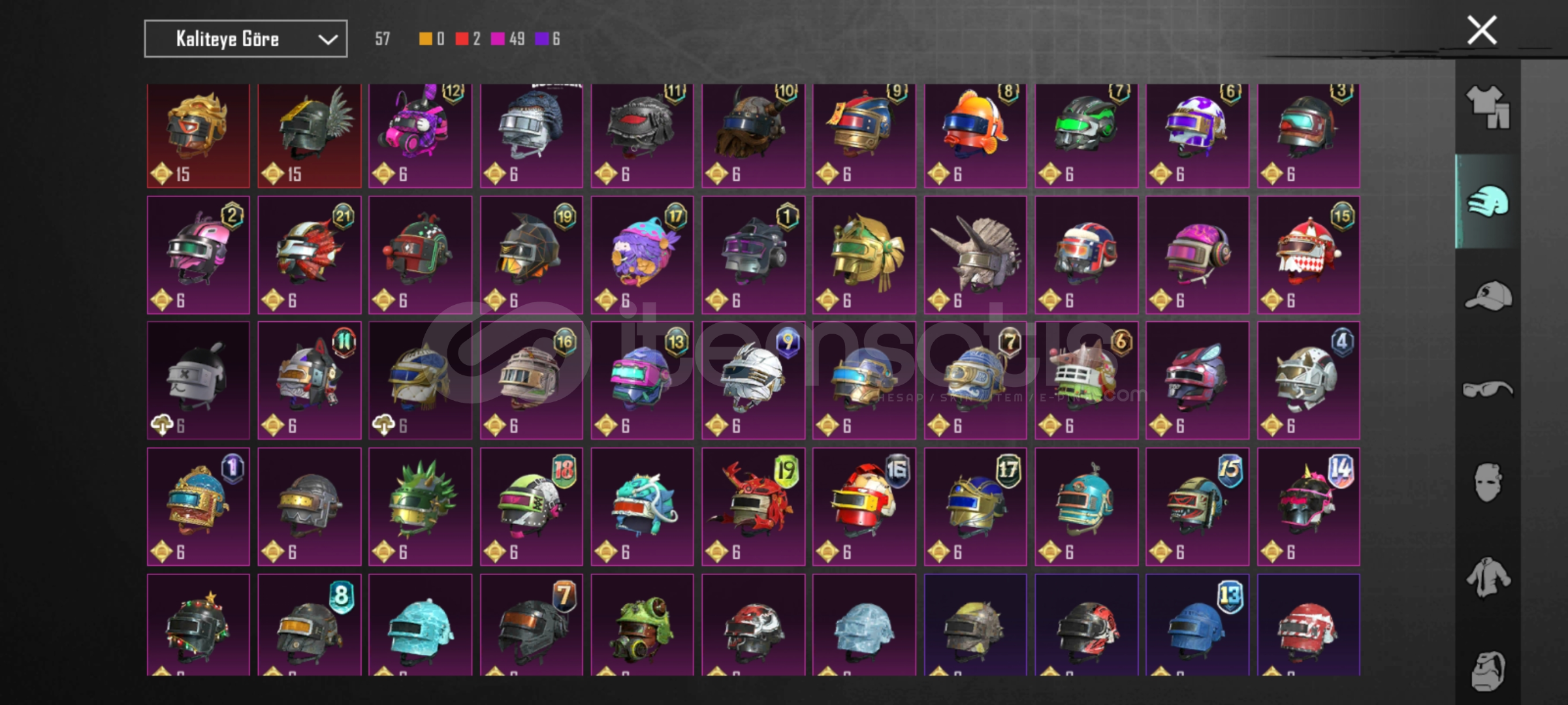Close the inventory with the X button

[1482, 30]
